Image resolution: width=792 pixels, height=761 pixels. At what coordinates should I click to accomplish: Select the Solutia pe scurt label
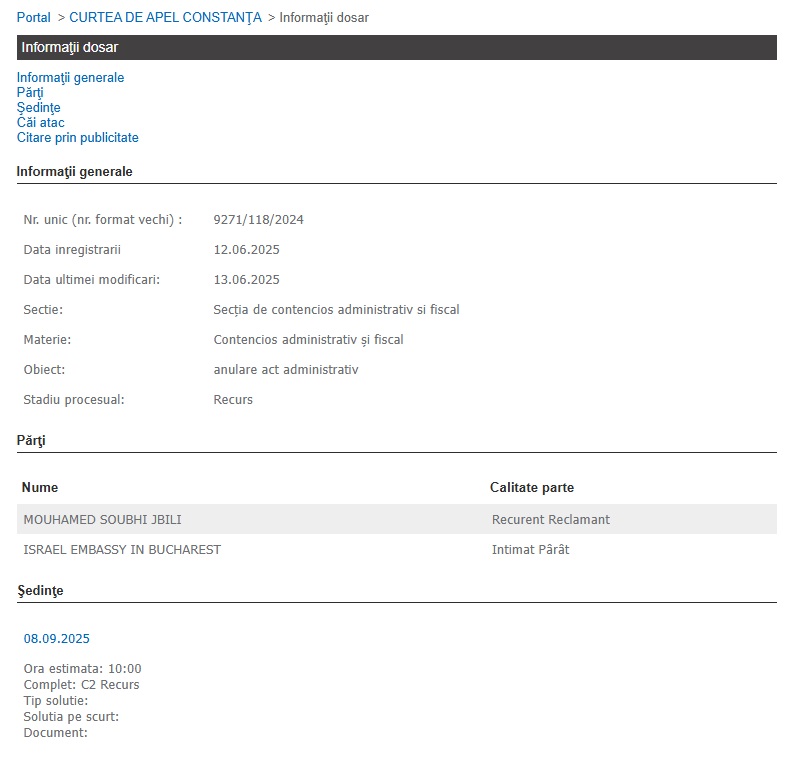coord(71,717)
